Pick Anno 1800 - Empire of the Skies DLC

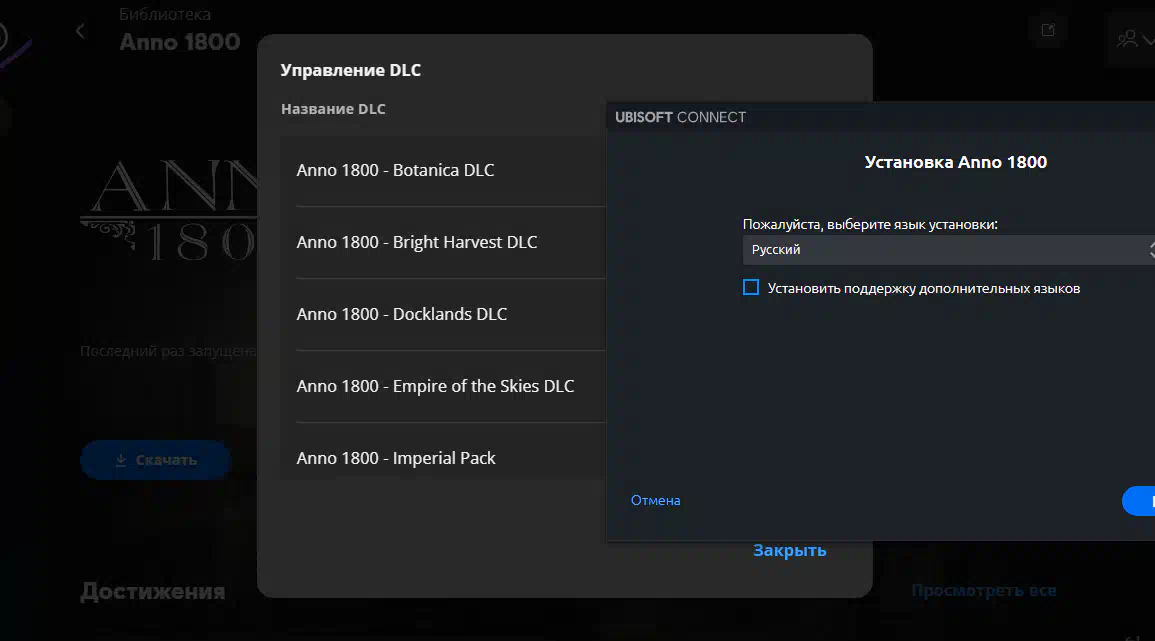[435, 386]
